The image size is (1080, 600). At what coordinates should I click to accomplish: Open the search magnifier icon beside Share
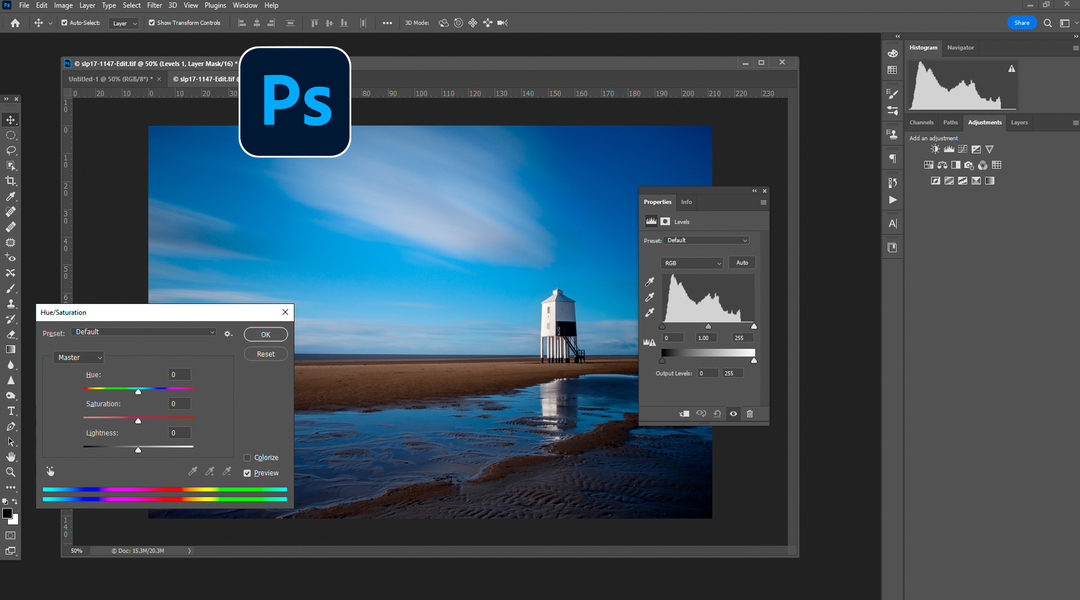(1048, 22)
